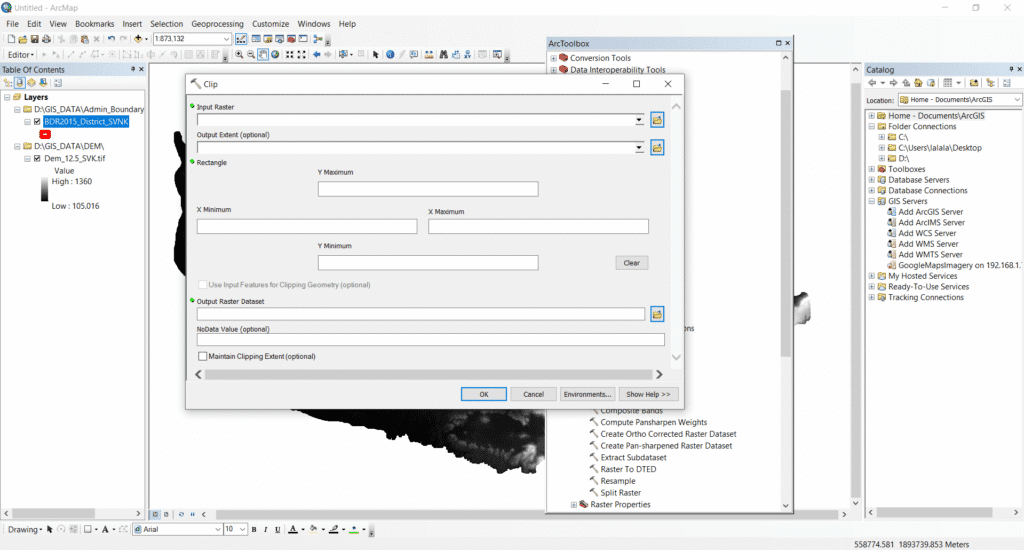Open the File menu
Screen dimensions: 1024x550
pos(12,24)
